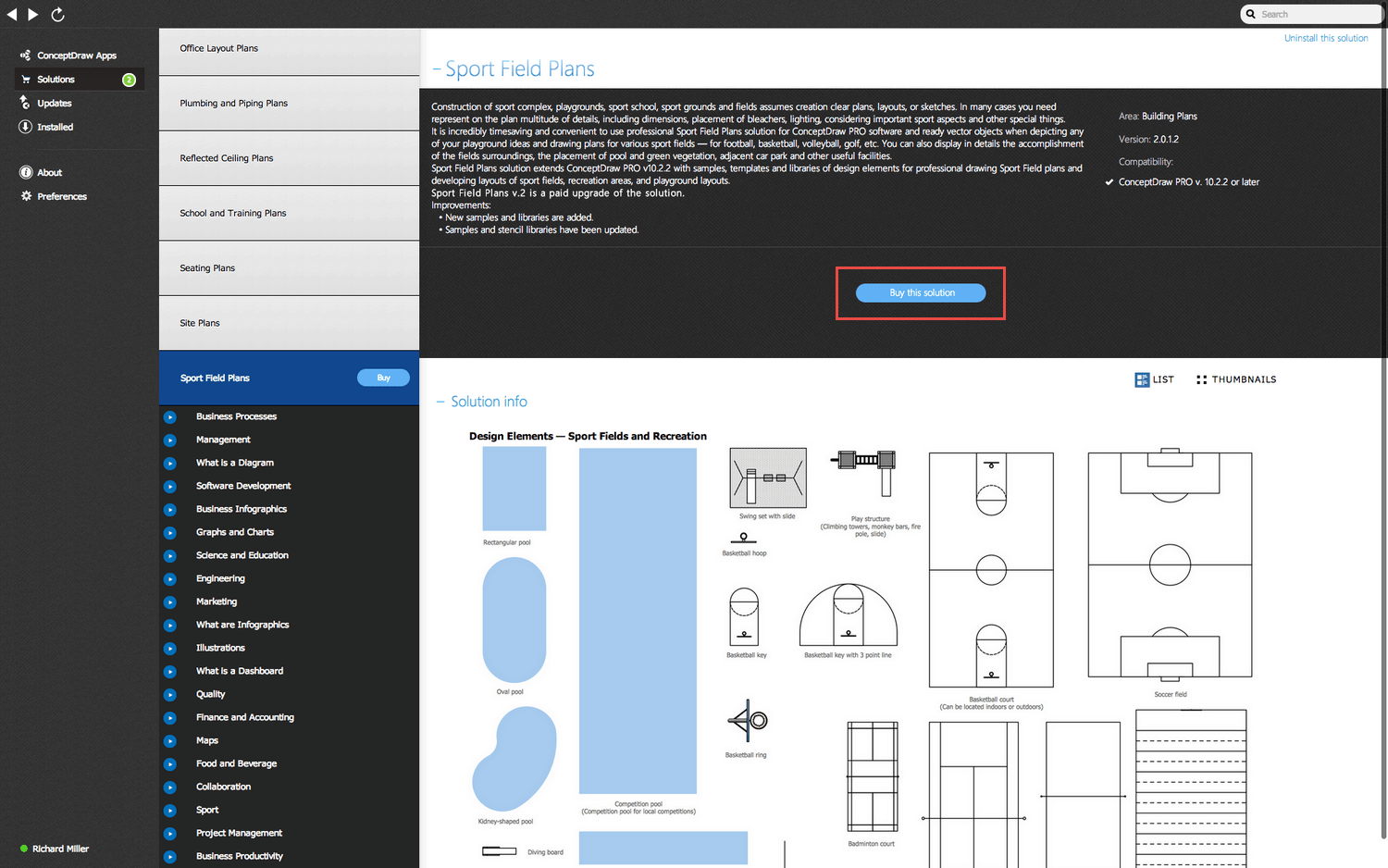This screenshot has width=1388, height=868.
Task: Click the back navigation arrow
Action: click(x=11, y=14)
